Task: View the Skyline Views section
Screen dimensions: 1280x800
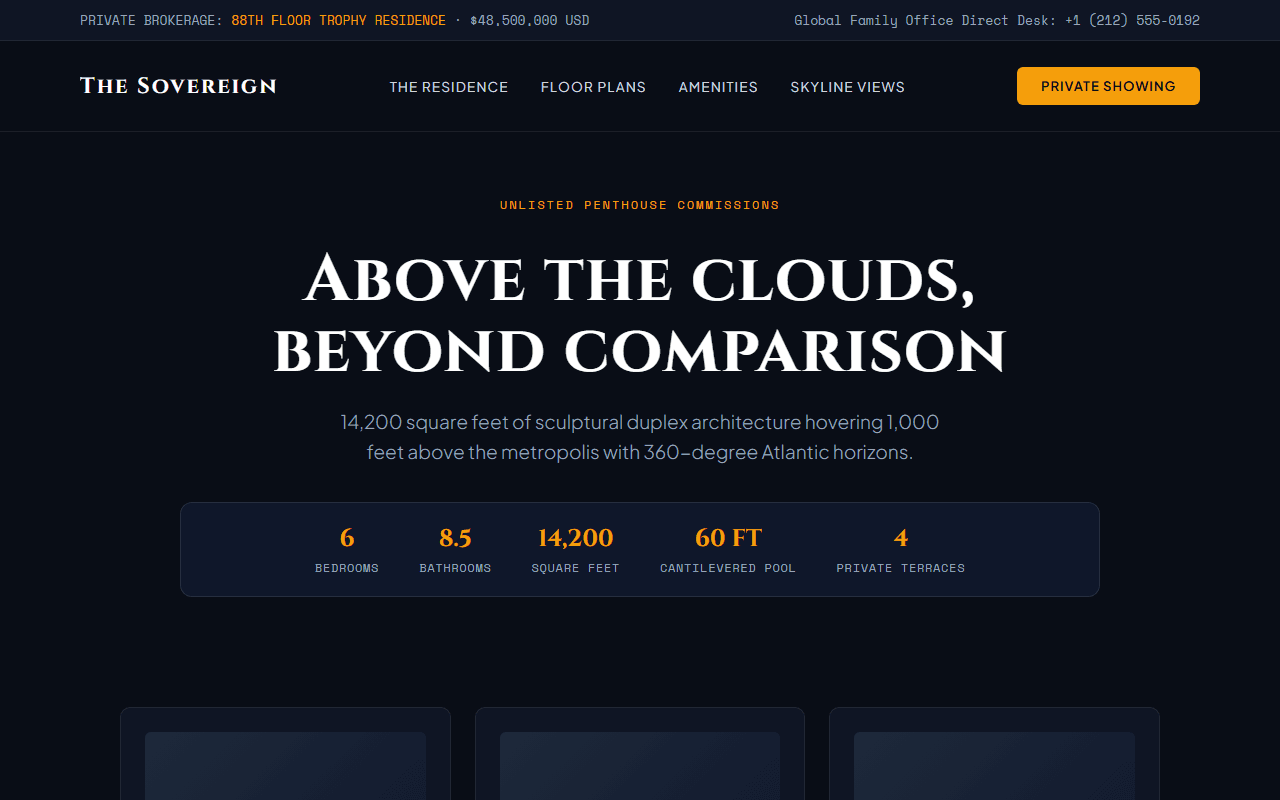Action: [x=847, y=87]
